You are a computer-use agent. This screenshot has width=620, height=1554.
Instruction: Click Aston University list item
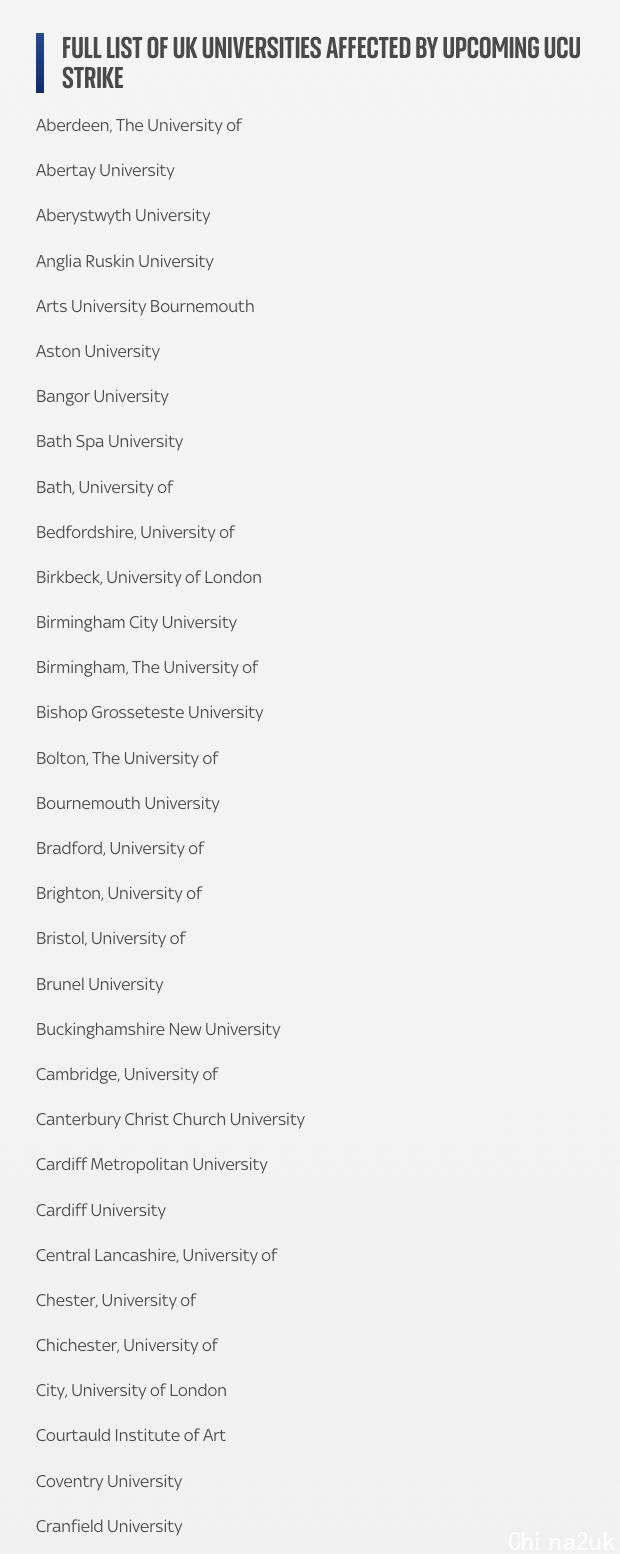coord(98,351)
